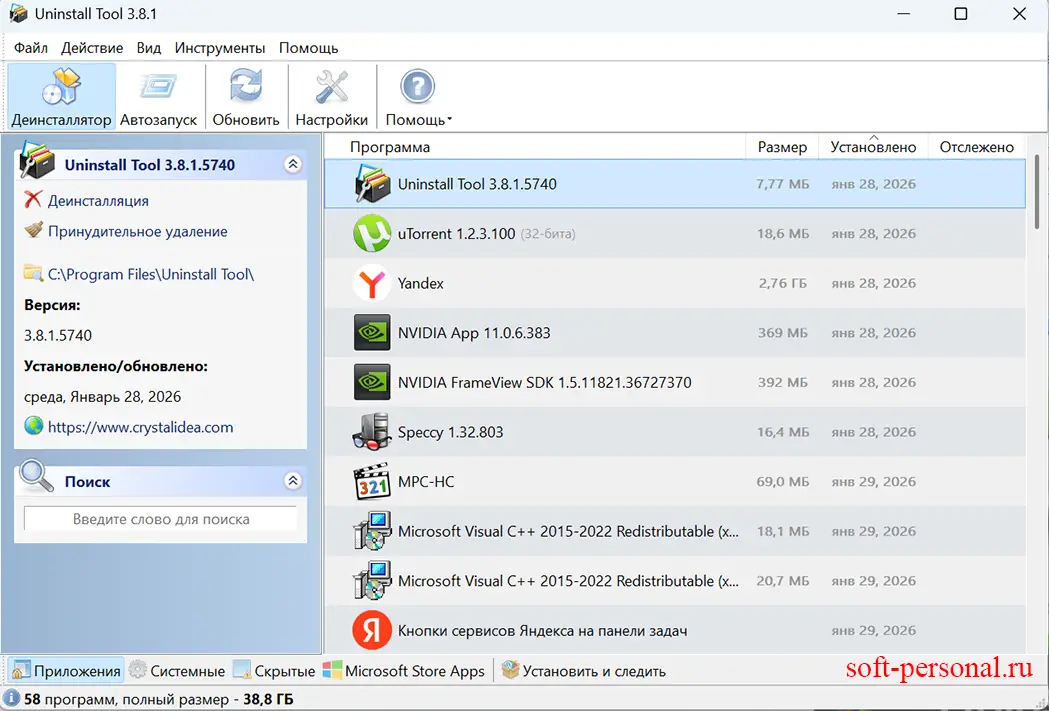Viewport: 1049px width, 711px height.
Task: Open the Действие menu
Action: [x=92, y=48]
